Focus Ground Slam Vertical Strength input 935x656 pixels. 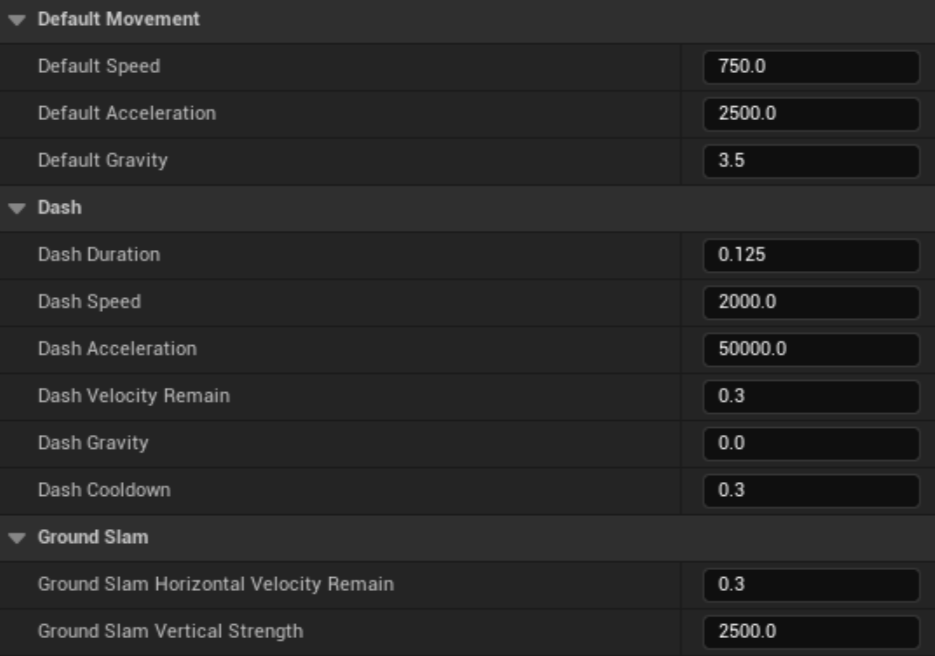coord(810,631)
